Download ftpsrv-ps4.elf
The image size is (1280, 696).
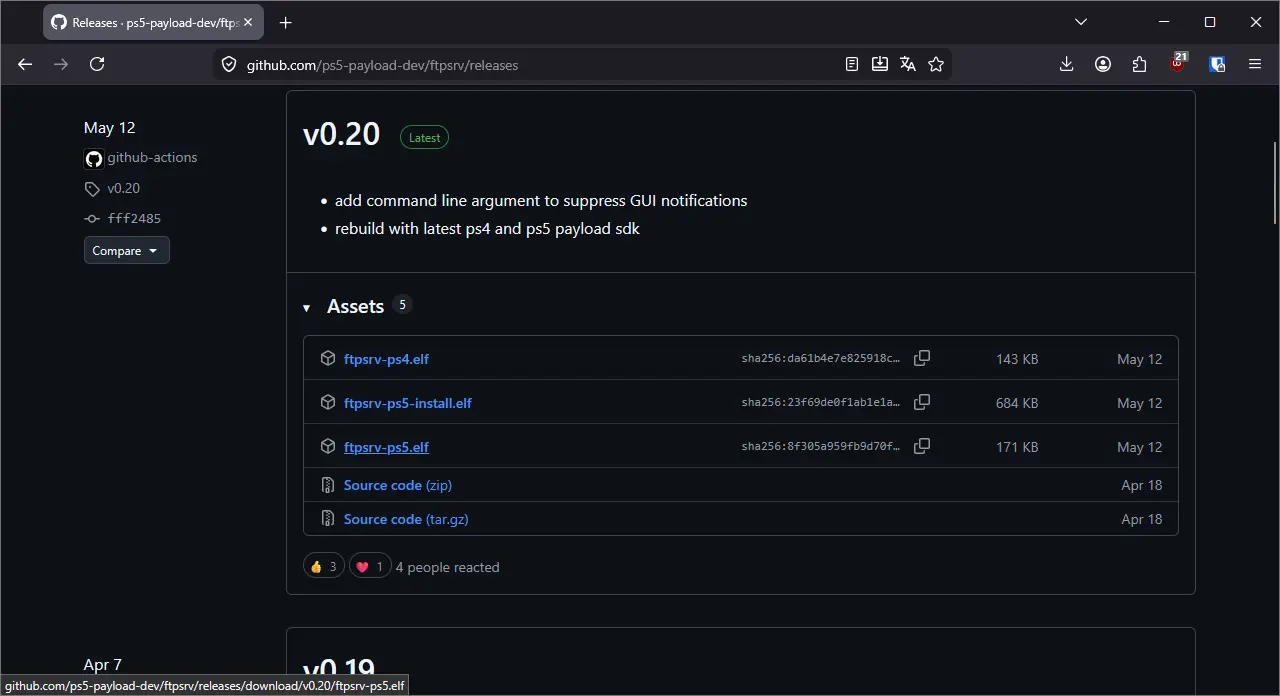(386, 359)
